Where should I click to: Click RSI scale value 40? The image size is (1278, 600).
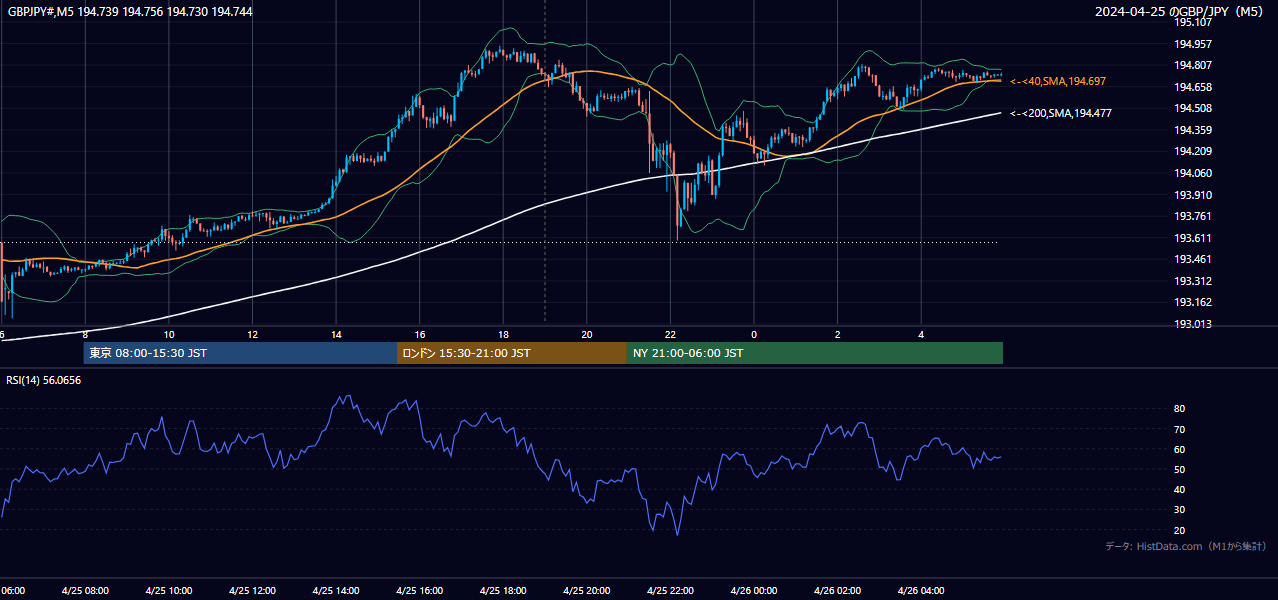1179,489
